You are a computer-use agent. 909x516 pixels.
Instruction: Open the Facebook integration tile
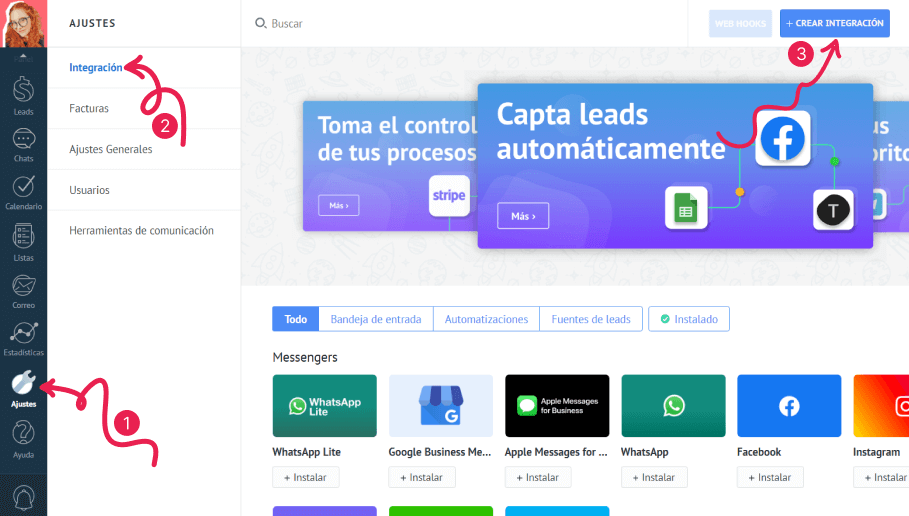point(789,406)
